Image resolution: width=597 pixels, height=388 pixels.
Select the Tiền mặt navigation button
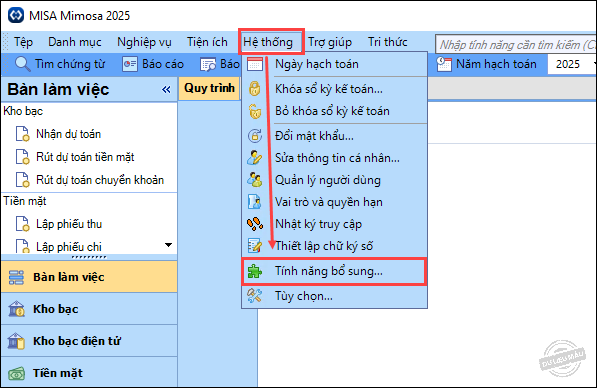tap(89, 373)
